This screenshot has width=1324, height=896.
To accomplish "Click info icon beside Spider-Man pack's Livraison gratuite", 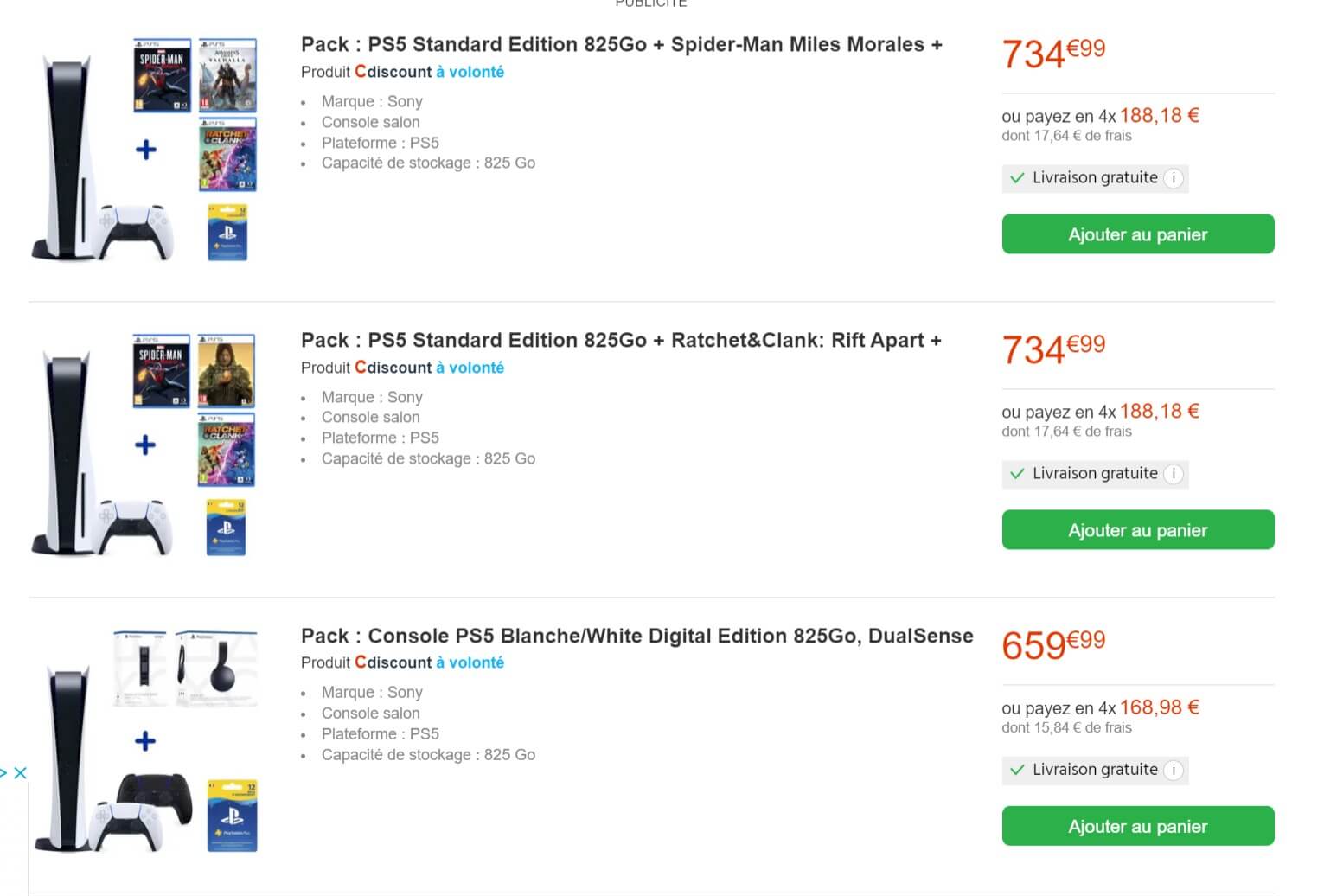I will 1174,179.
